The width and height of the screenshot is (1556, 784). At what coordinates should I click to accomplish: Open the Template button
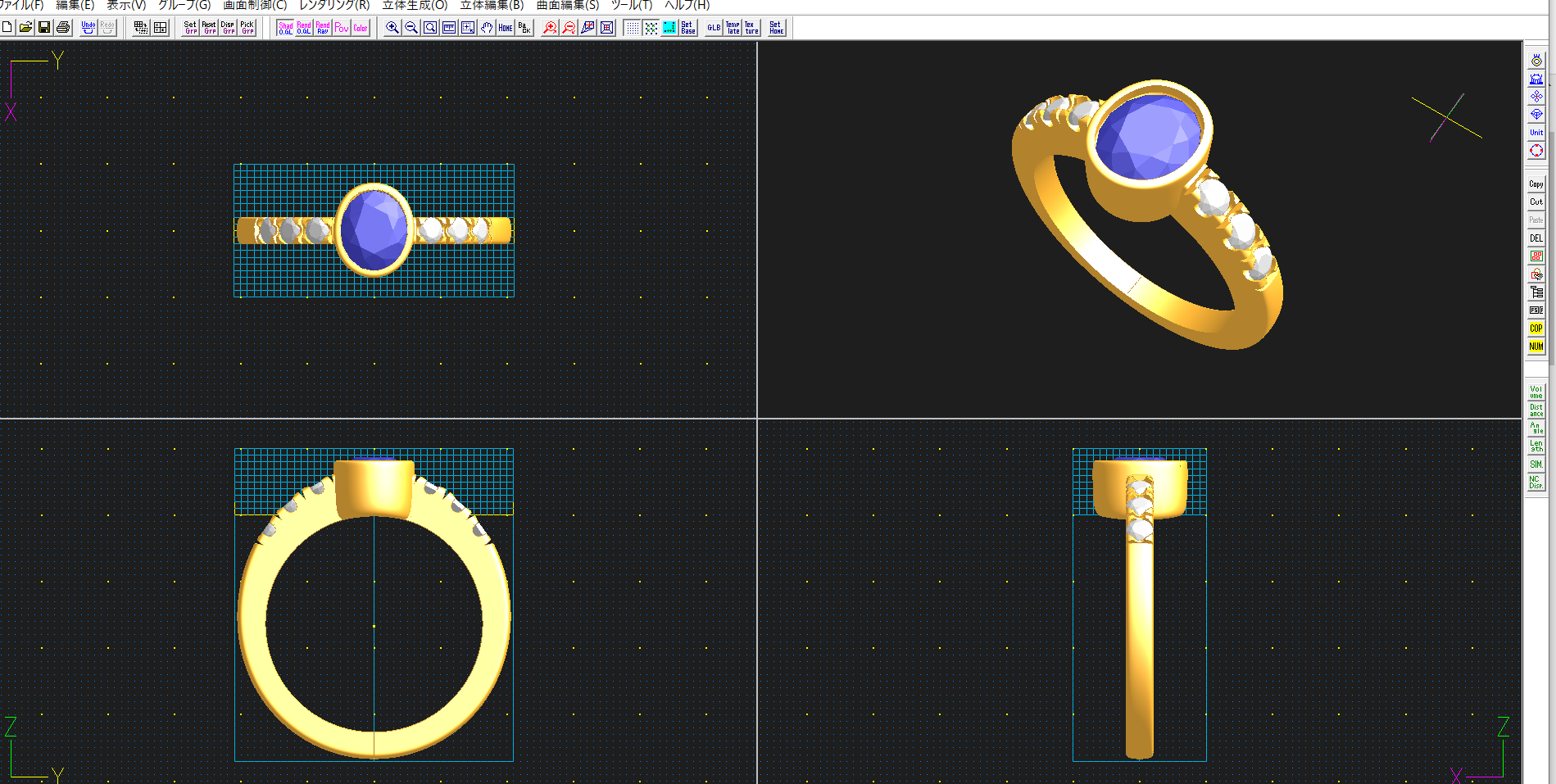[x=733, y=28]
